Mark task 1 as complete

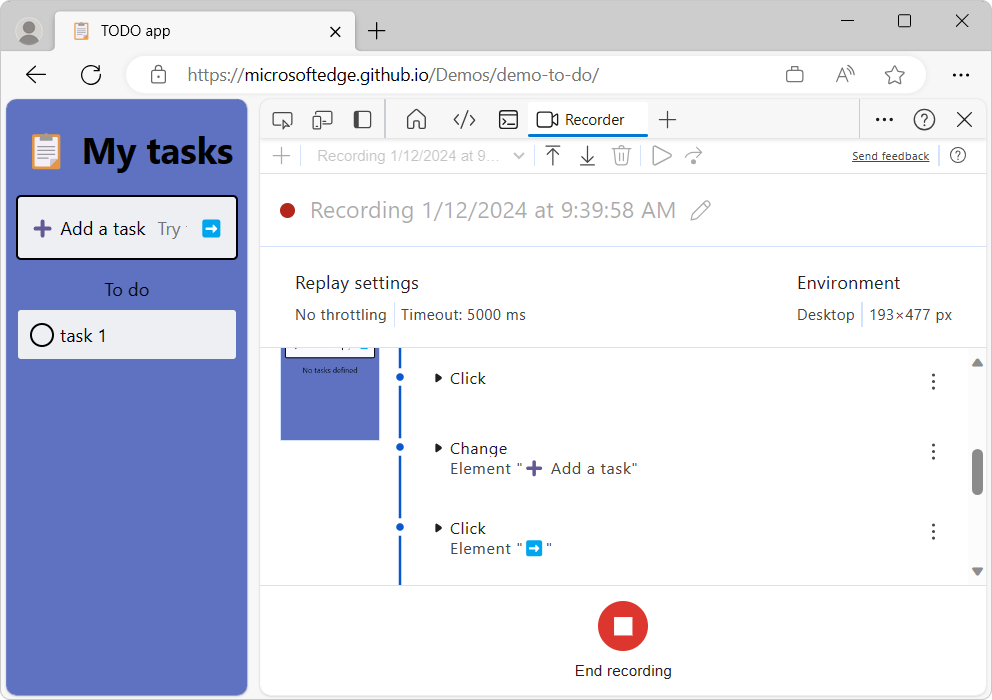(41, 335)
